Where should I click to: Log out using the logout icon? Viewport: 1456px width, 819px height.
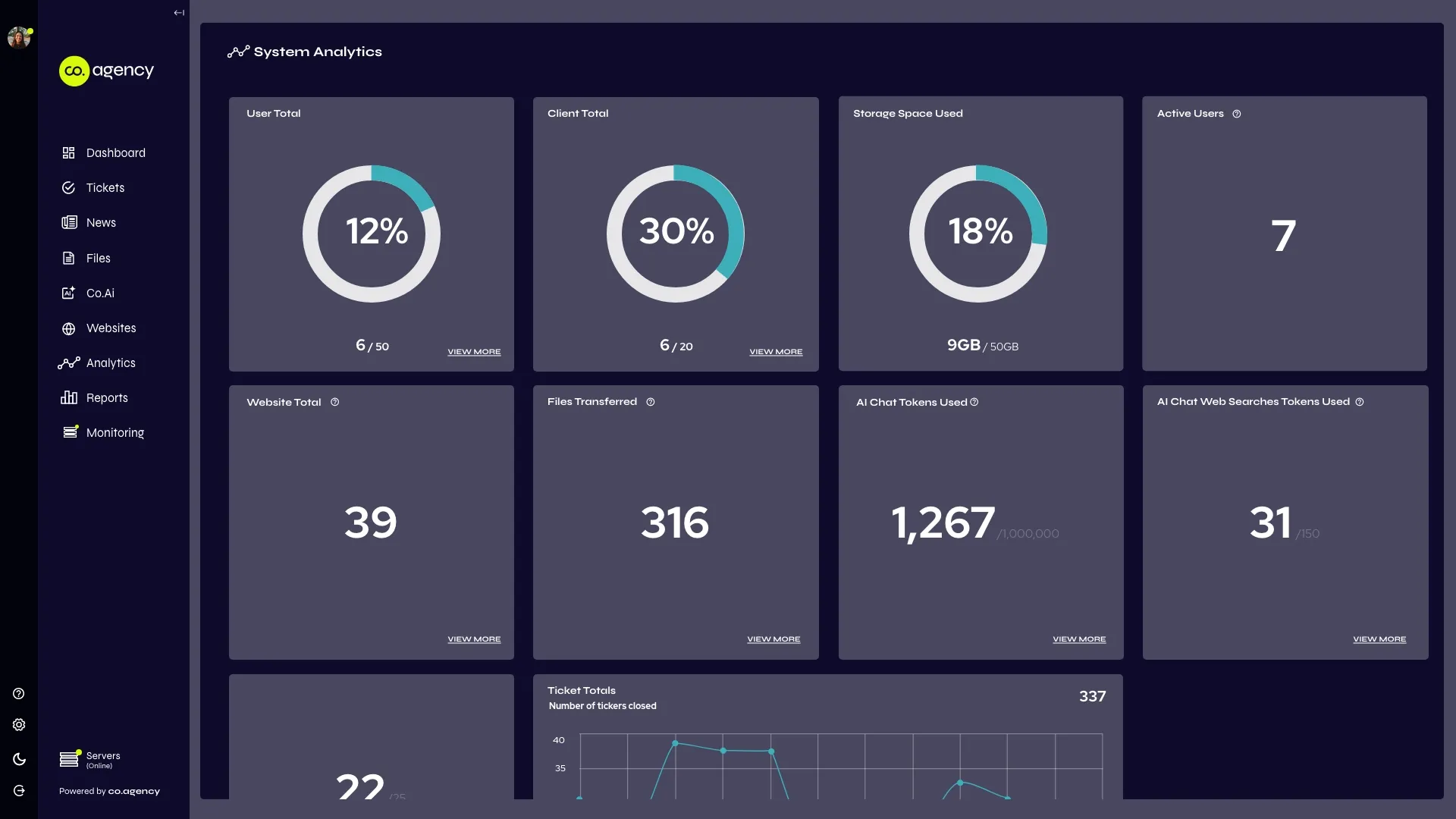(x=18, y=791)
